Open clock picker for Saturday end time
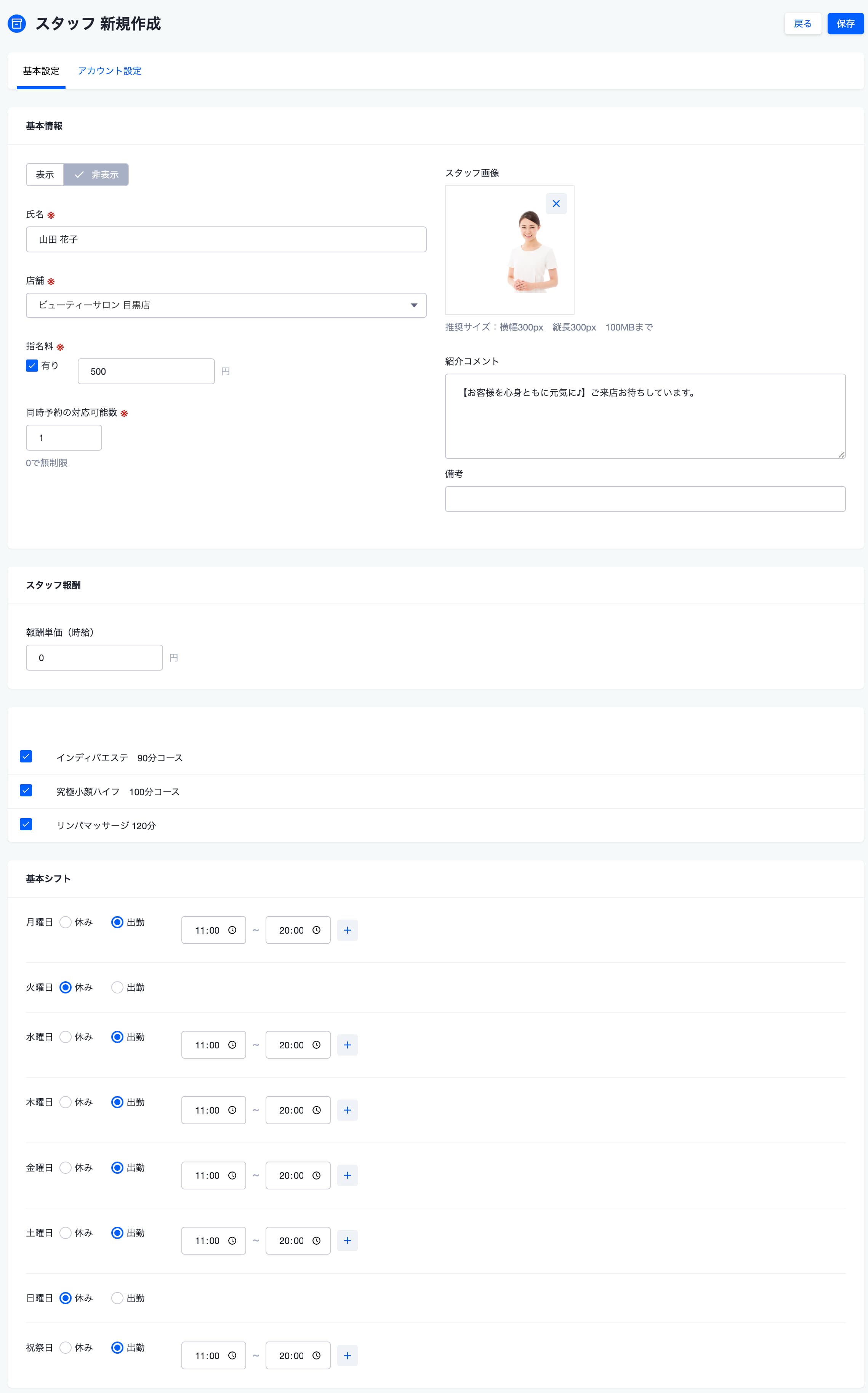This screenshot has height=1393, width=868. [316, 1240]
